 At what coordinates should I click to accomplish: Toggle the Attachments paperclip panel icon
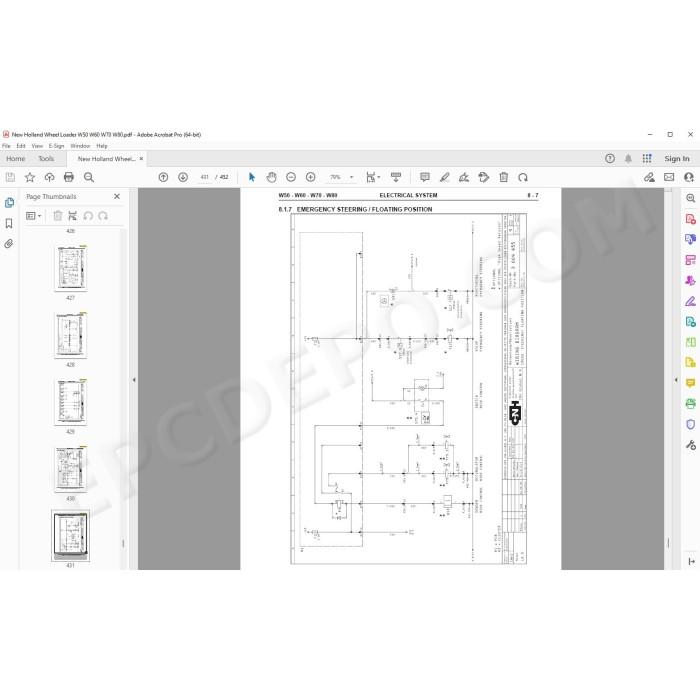[x=9, y=244]
